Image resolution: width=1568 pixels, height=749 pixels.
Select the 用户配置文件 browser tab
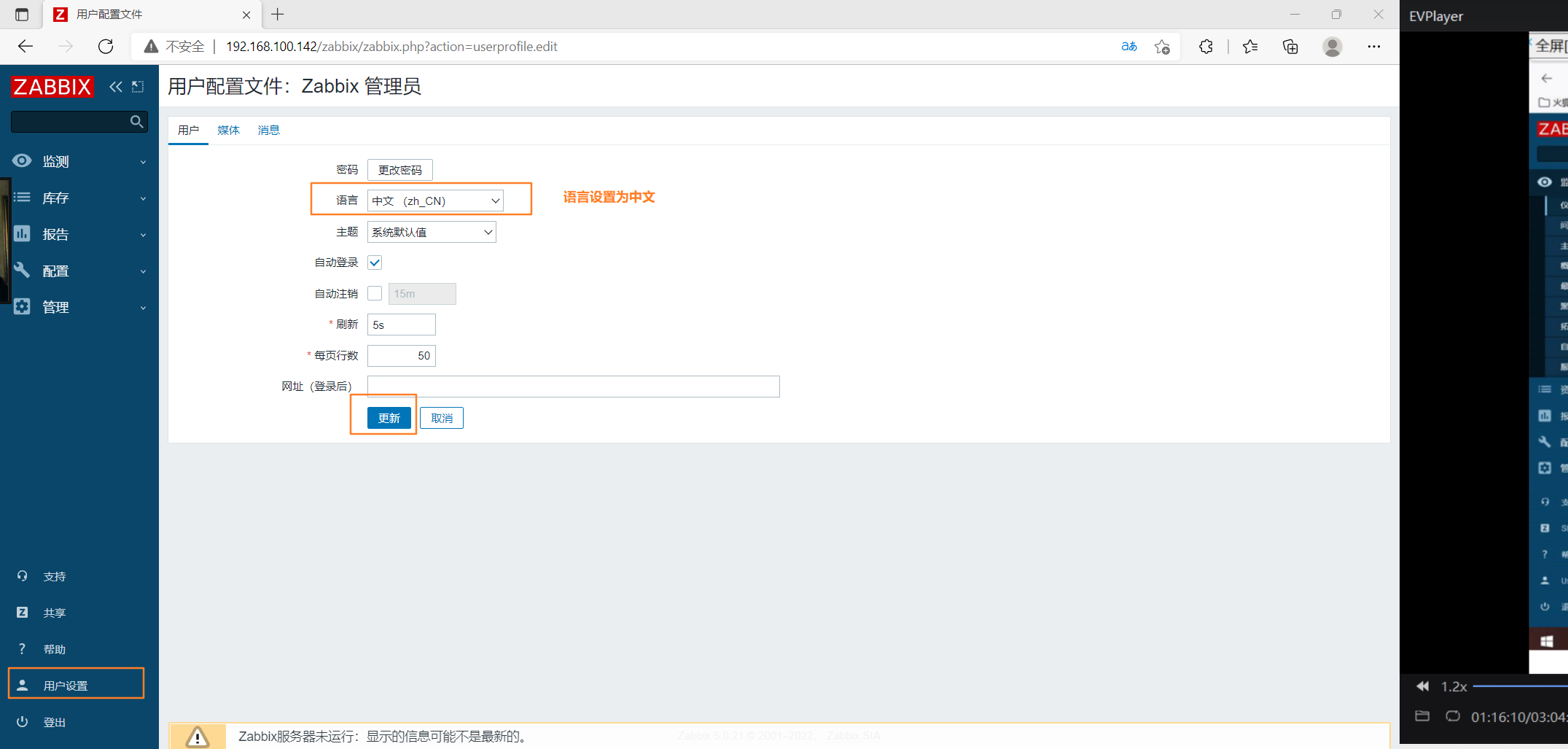click(x=152, y=15)
